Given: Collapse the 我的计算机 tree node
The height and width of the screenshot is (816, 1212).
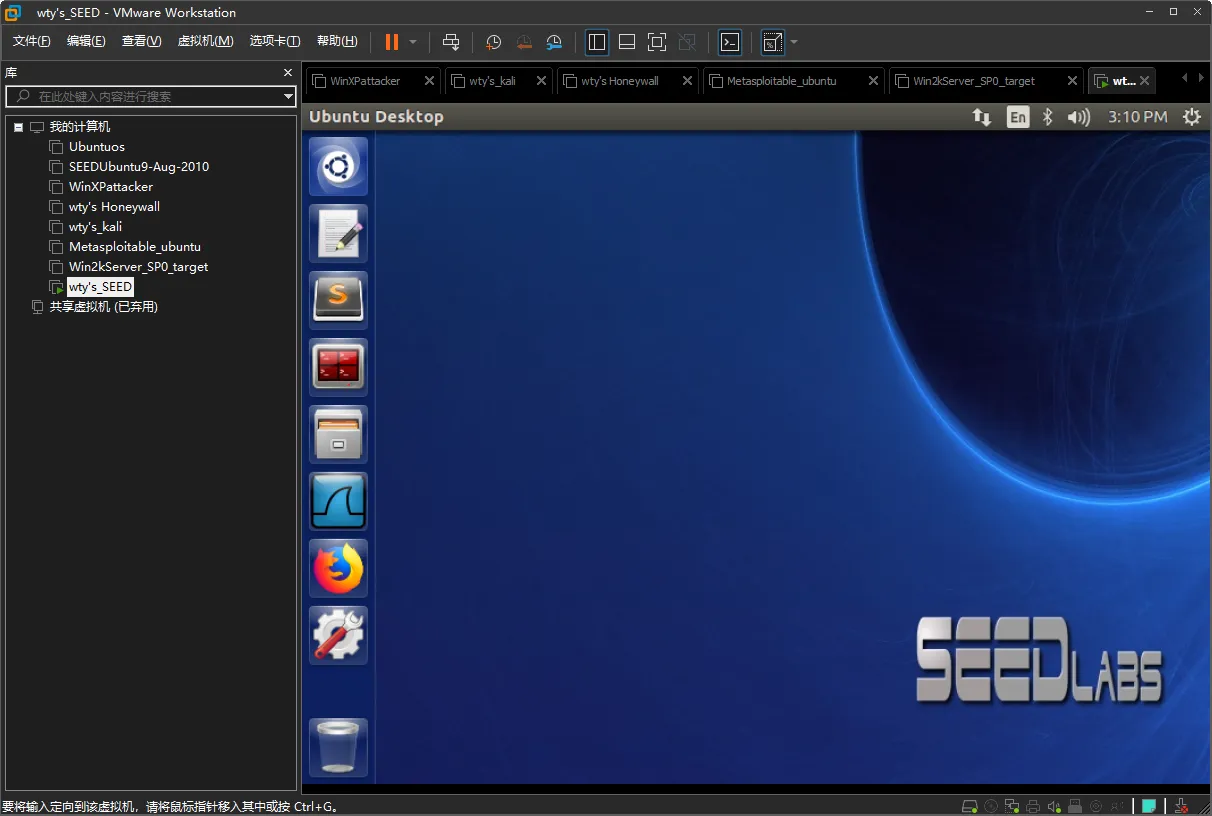Looking at the screenshot, I should tap(18, 127).
